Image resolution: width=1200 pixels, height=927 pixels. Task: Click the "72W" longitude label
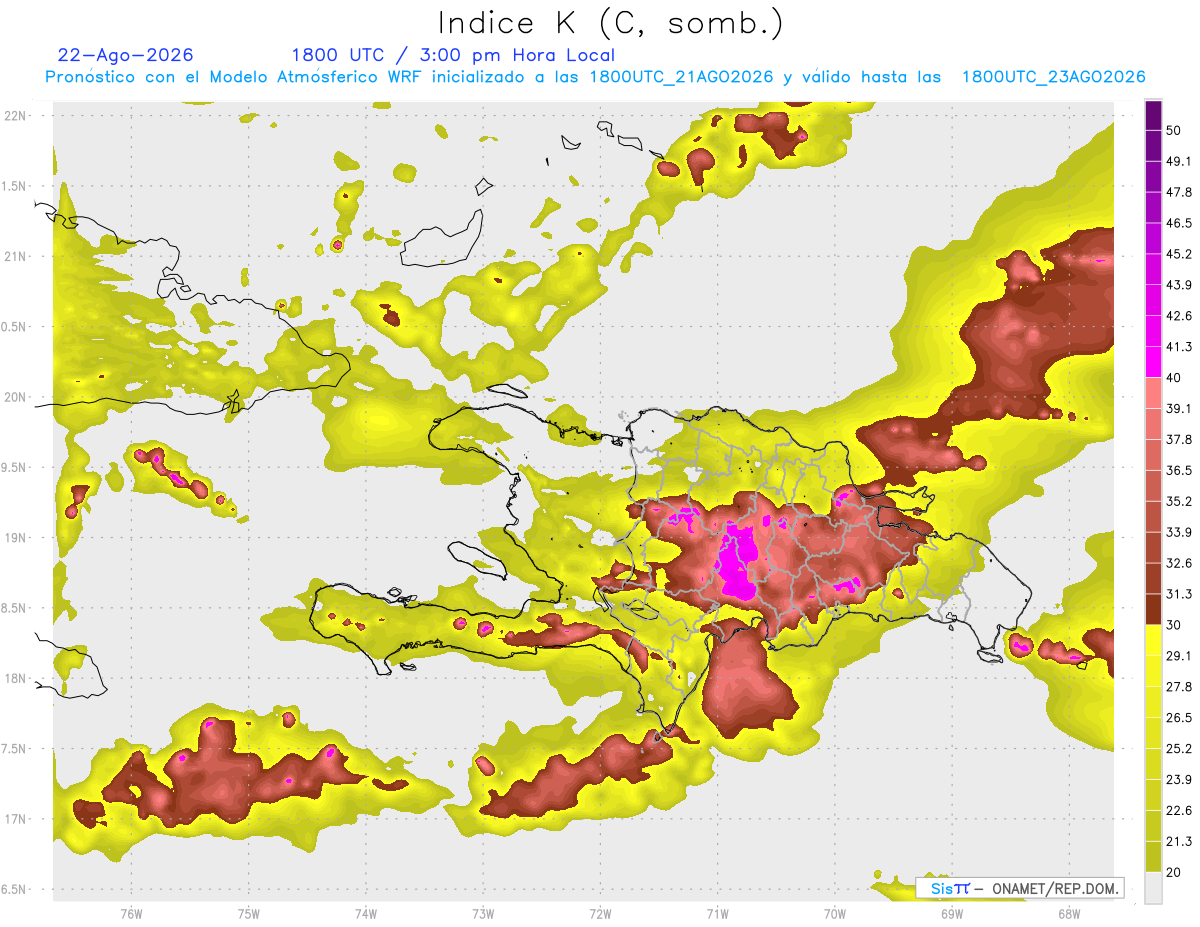tap(600, 913)
